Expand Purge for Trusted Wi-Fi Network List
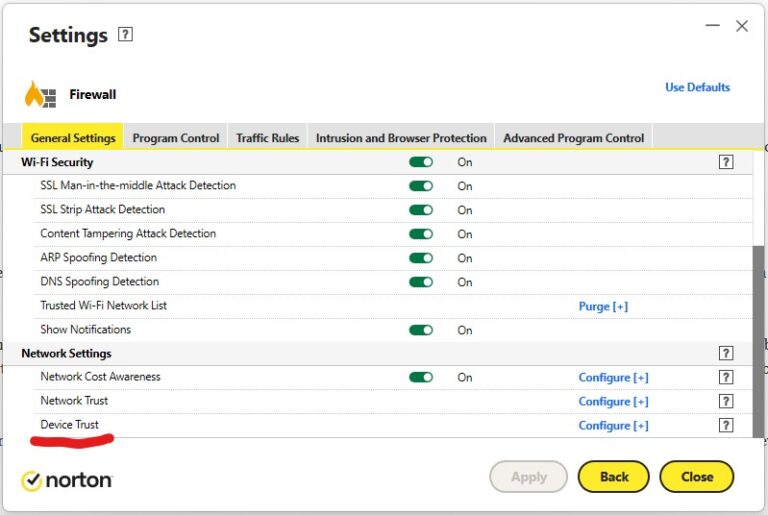This screenshot has height=515, width=768. click(603, 306)
